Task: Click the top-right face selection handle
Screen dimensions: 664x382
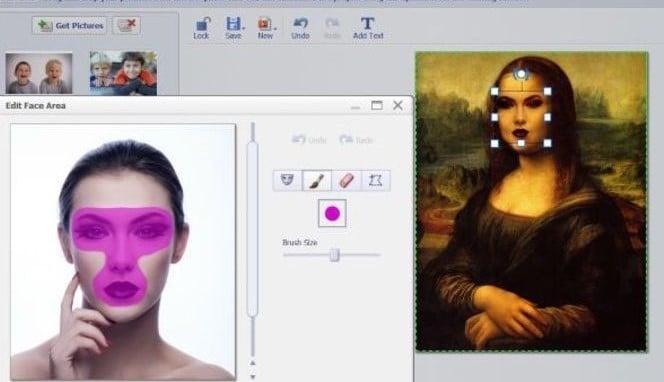Action: (548, 91)
